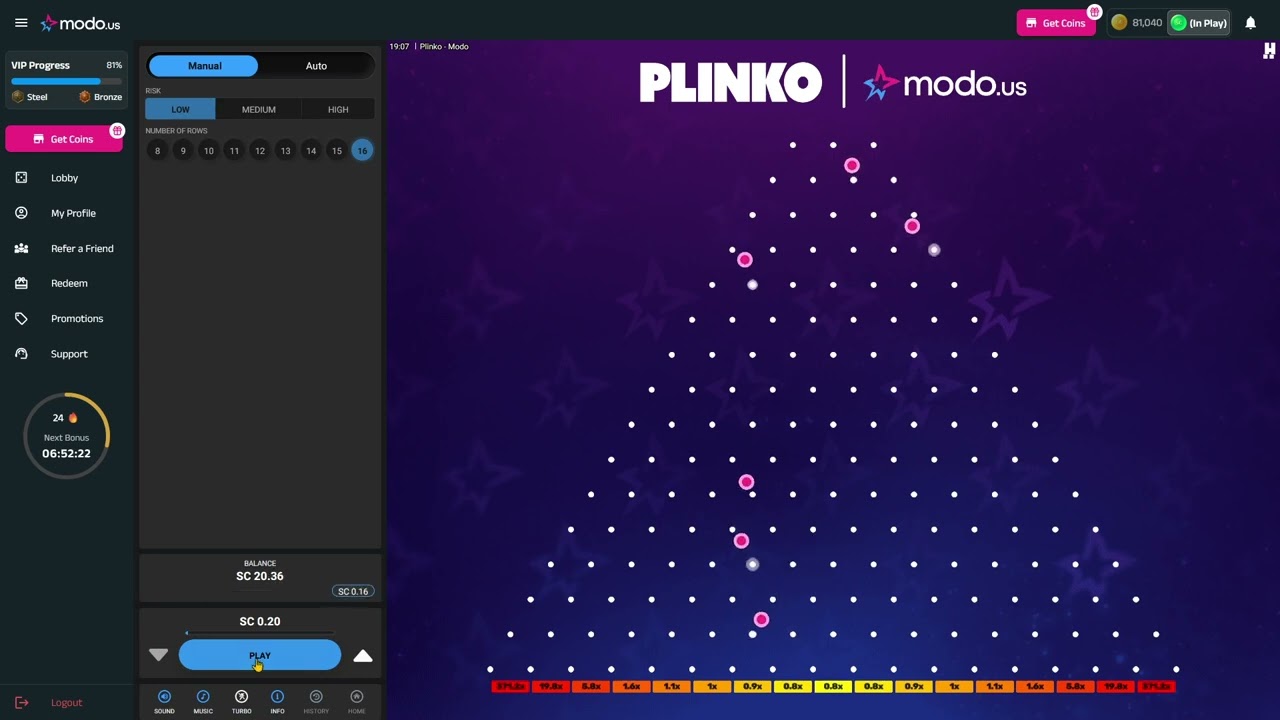Select HIGH risk level
This screenshot has width=1280, height=720.
(x=338, y=109)
